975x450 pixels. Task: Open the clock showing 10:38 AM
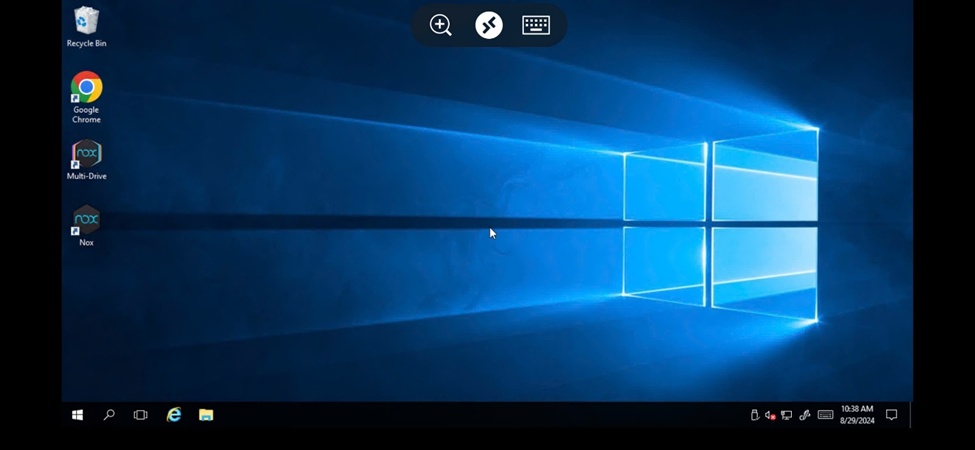(x=857, y=415)
